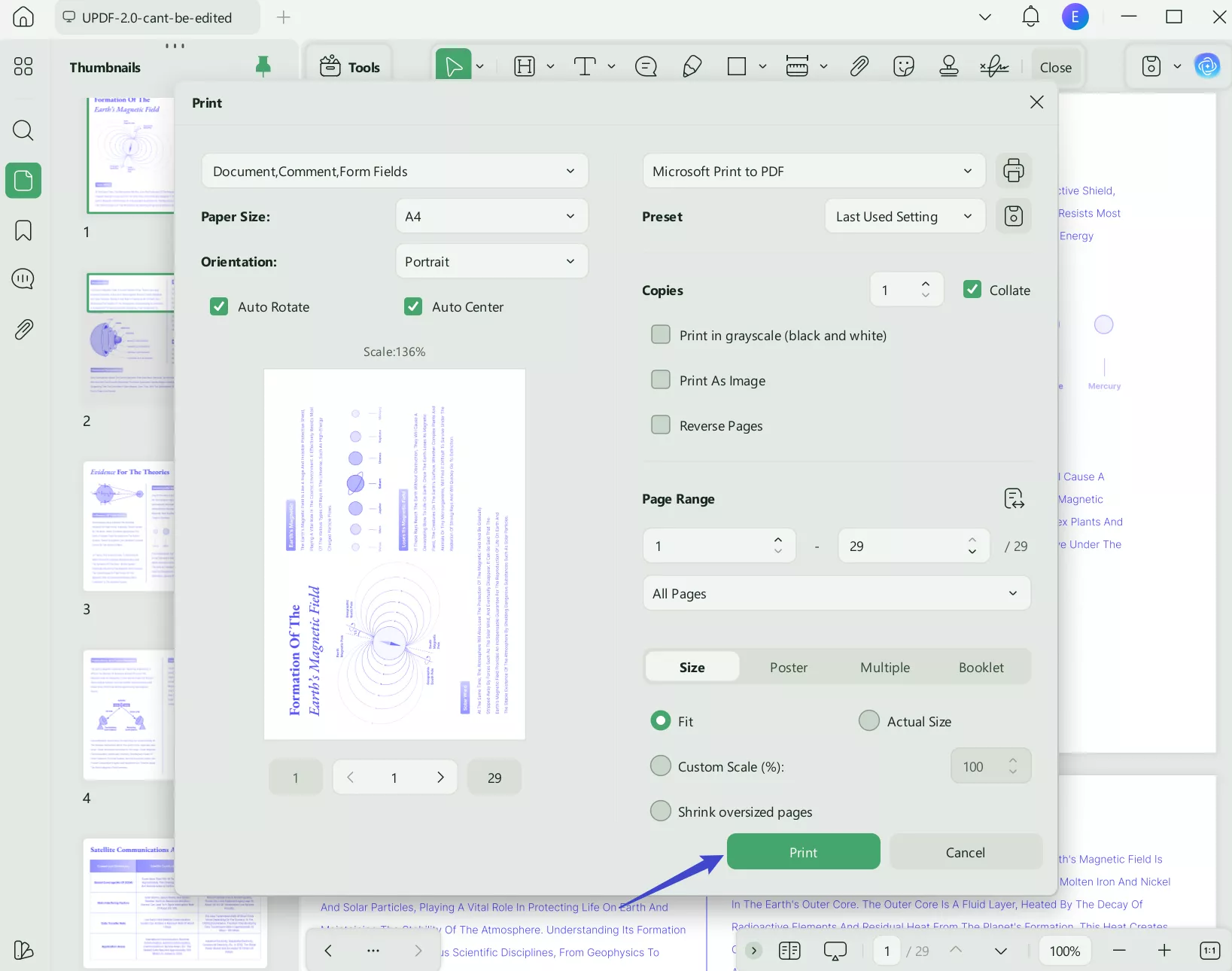
Task: Click the Print button
Action: pyautogui.click(x=802, y=852)
